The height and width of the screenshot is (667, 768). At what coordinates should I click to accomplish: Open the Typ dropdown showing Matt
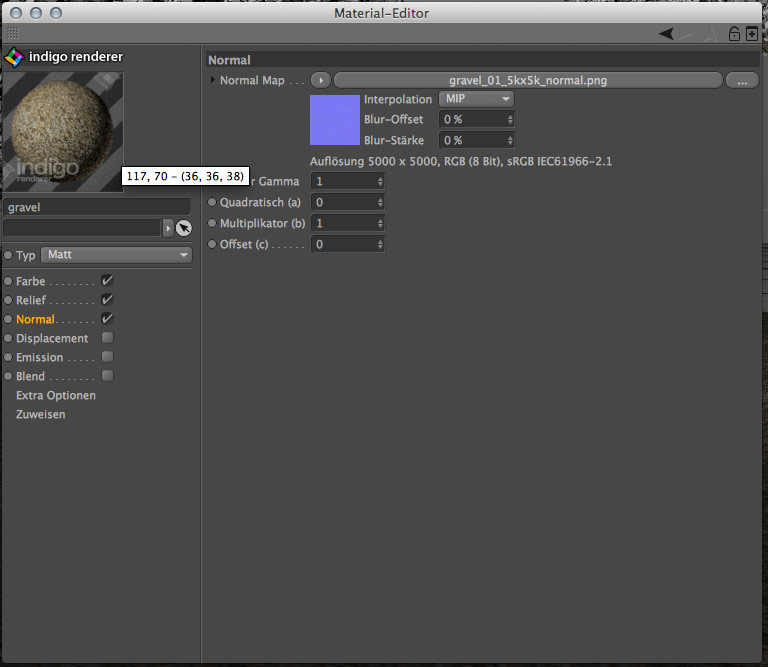[x=116, y=255]
